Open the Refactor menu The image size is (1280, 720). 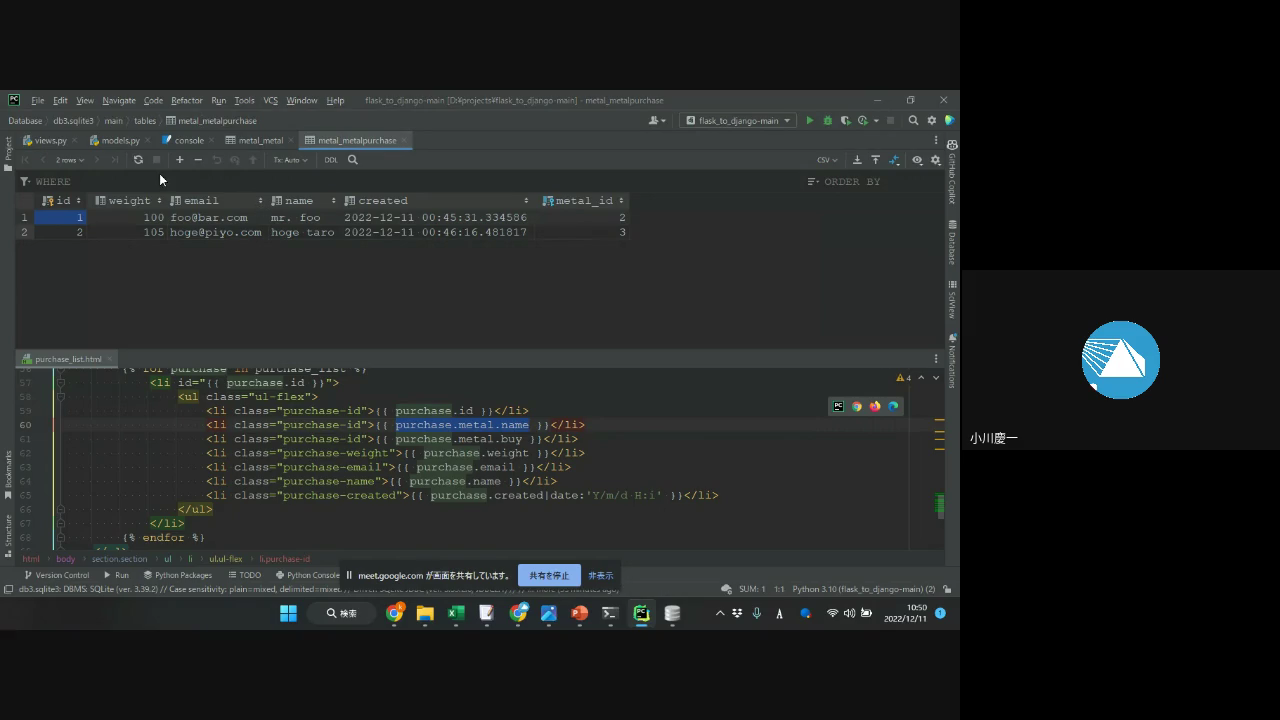[186, 101]
